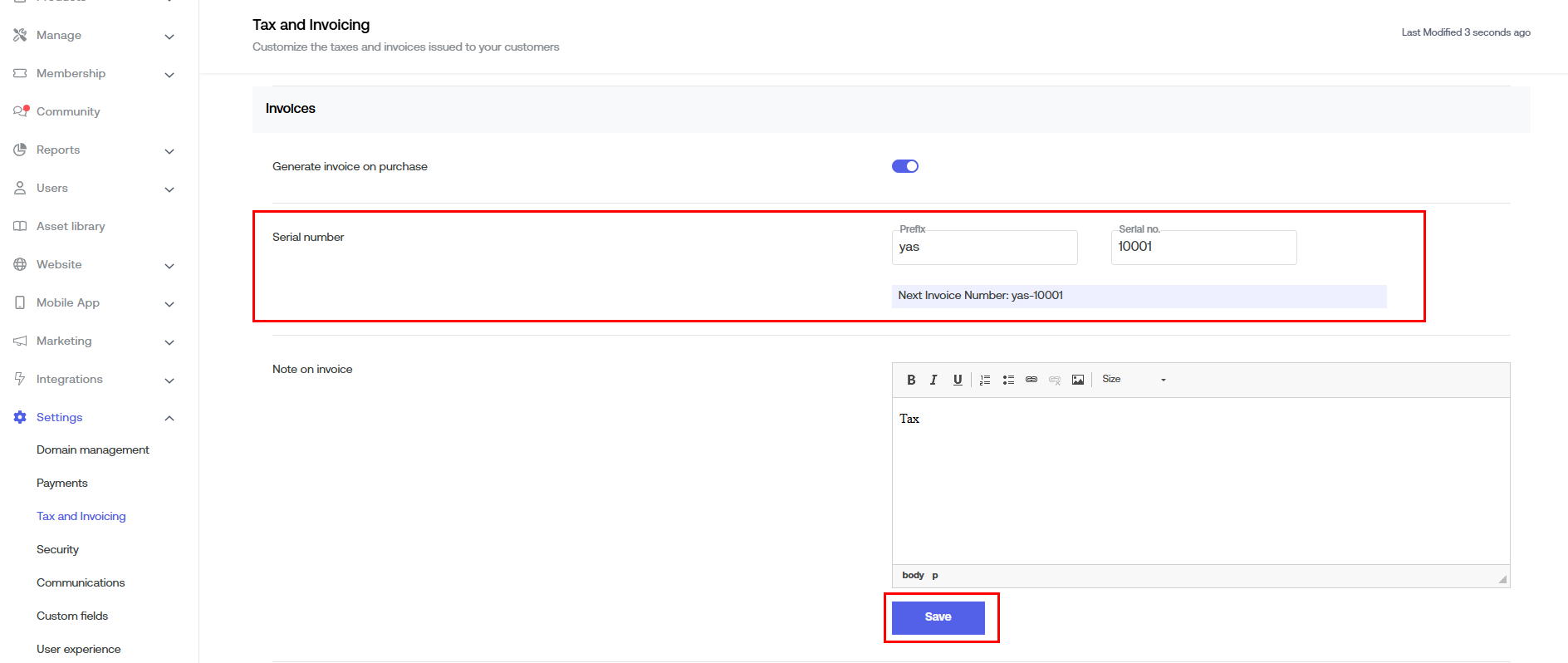Screen dimensions: 1568x663
Task: Open the Community section
Action: coord(68,111)
